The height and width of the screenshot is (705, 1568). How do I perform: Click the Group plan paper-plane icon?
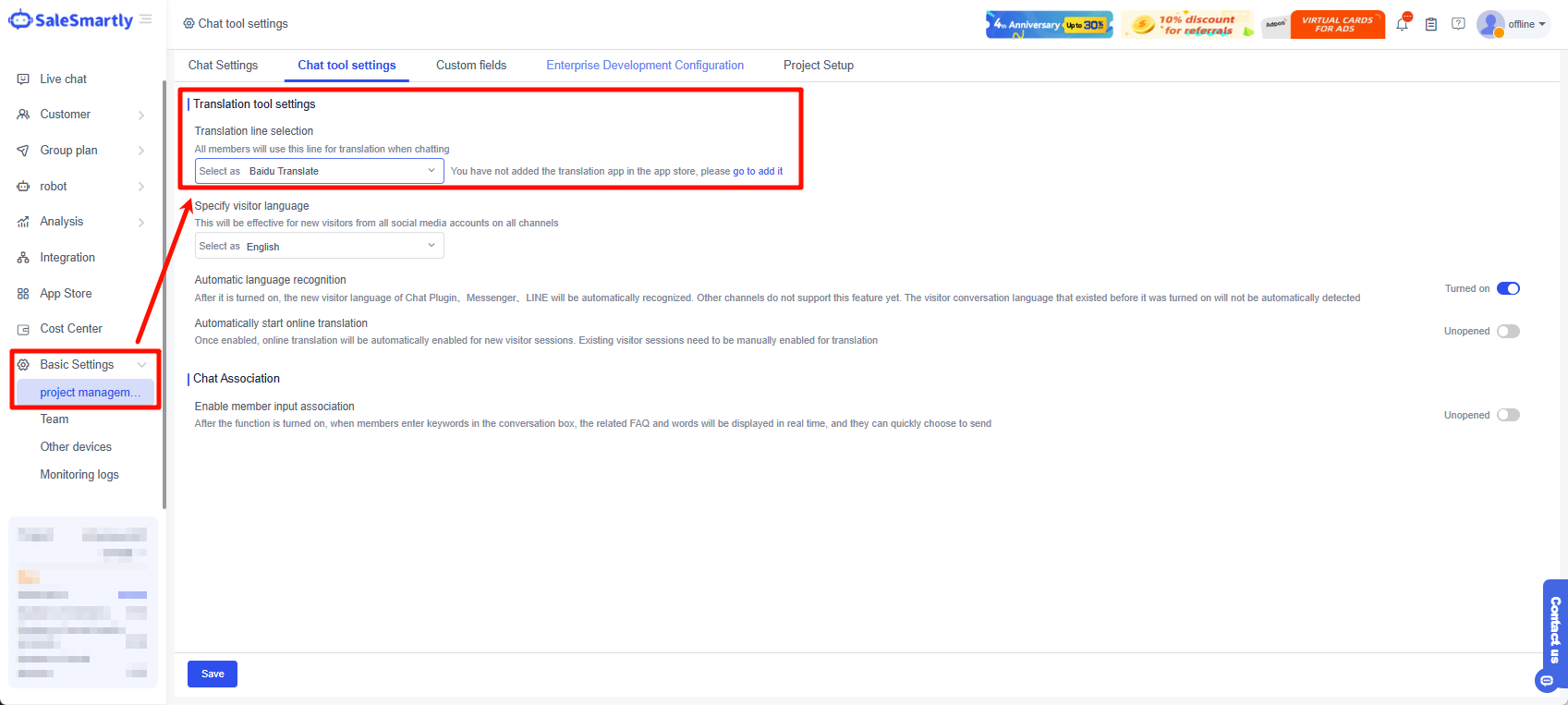[x=23, y=151]
